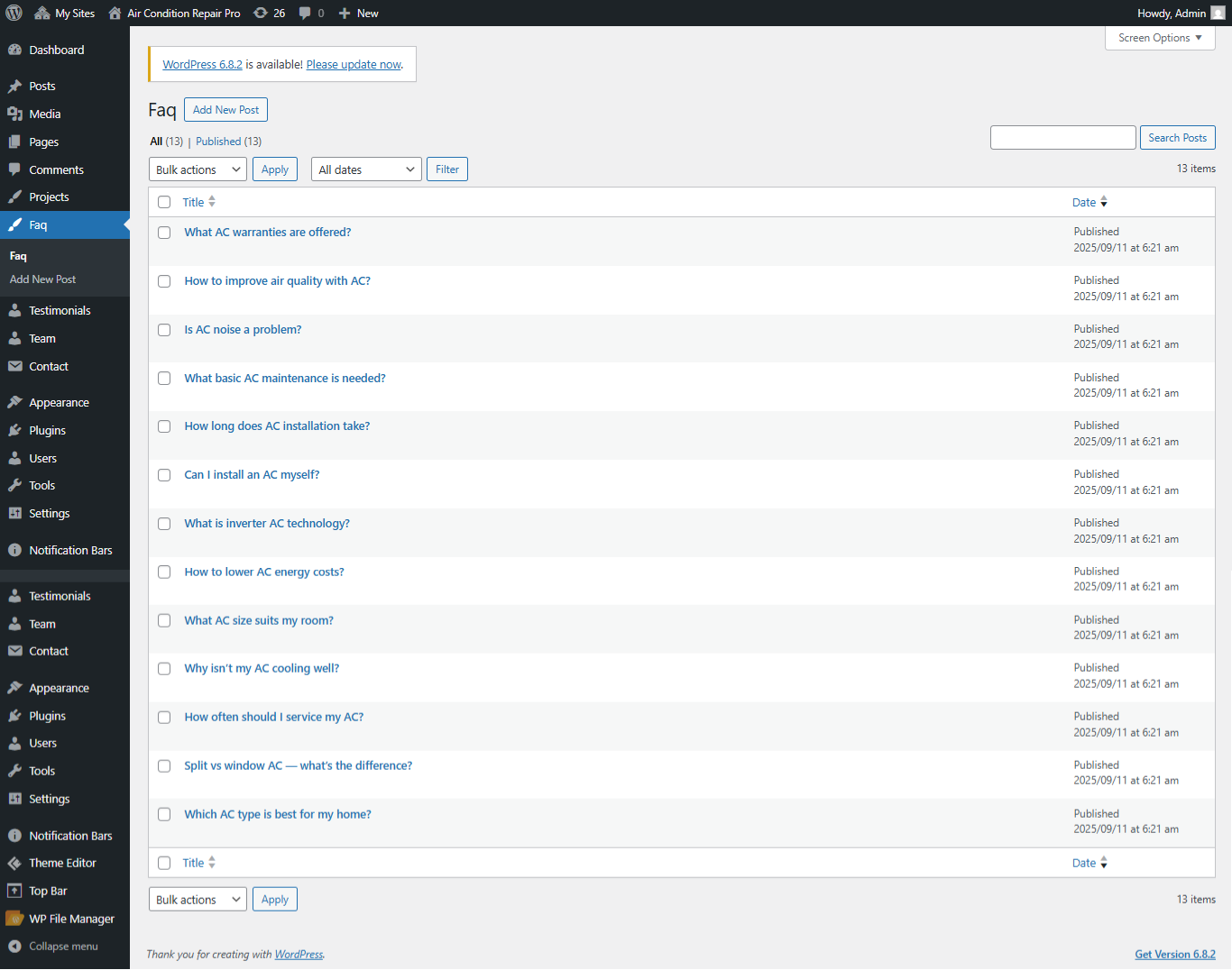
Task: Expand the top Bulk actions dropdown
Action: coord(198,169)
